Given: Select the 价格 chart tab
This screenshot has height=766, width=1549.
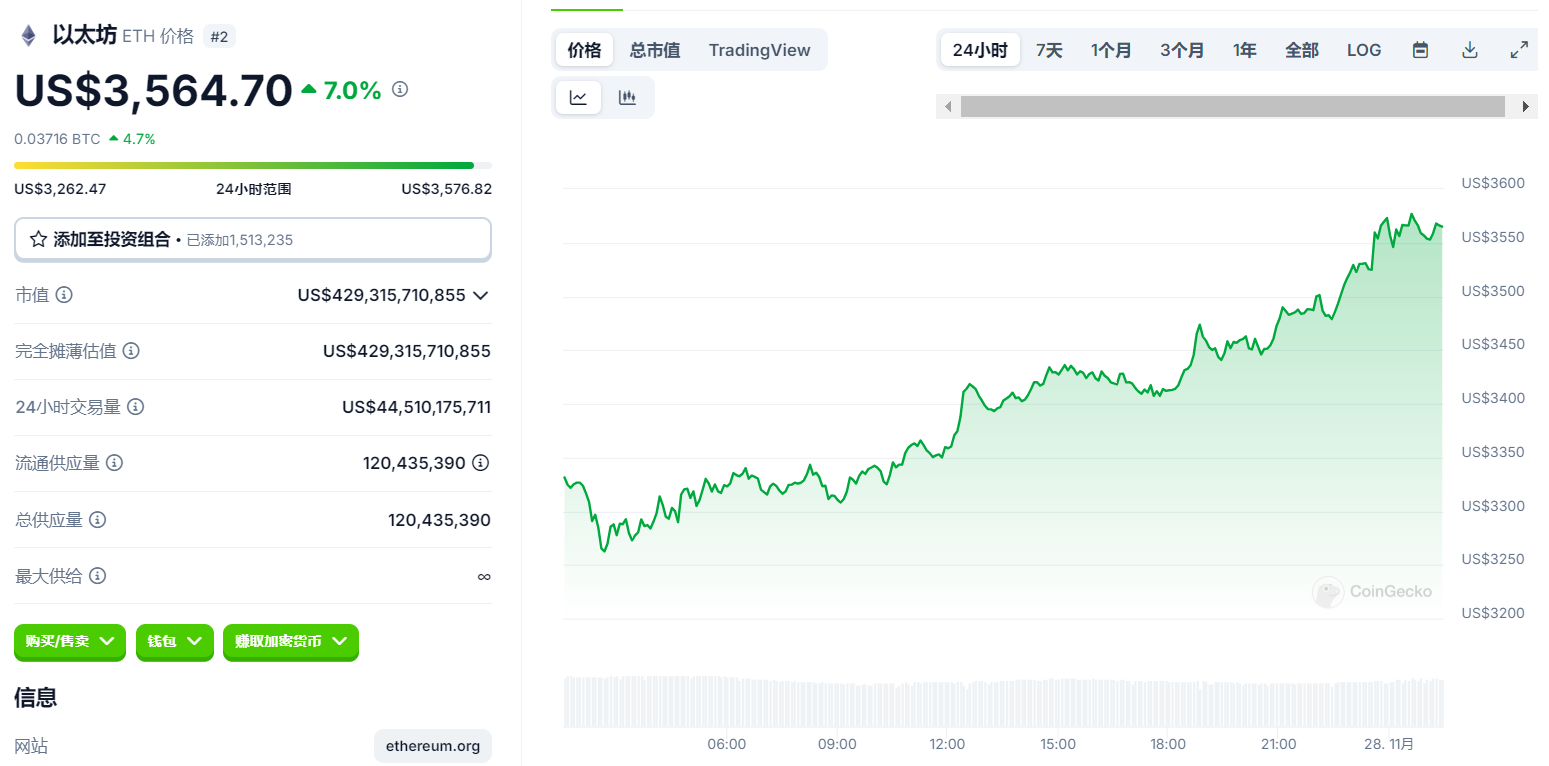Looking at the screenshot, I should tap(584, 50).
